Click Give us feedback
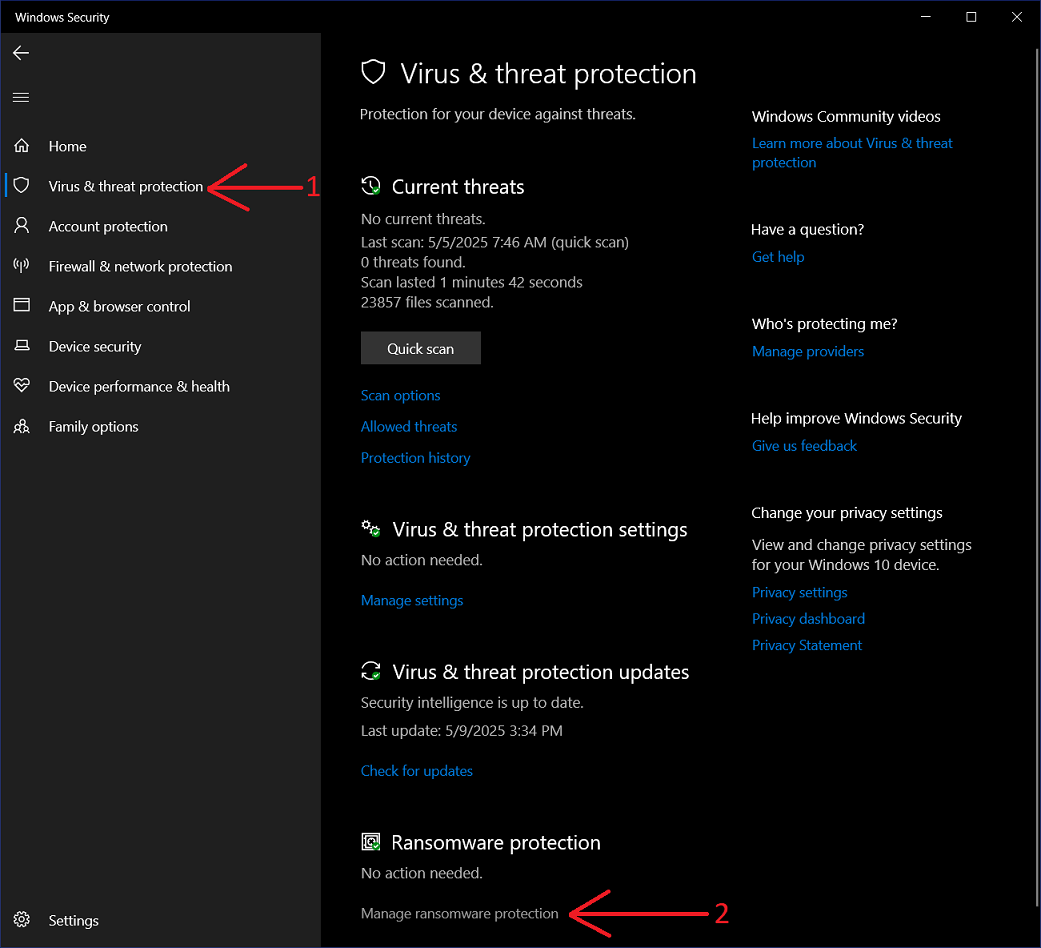Screen dimensions: 1041x948 pos(804,445)
